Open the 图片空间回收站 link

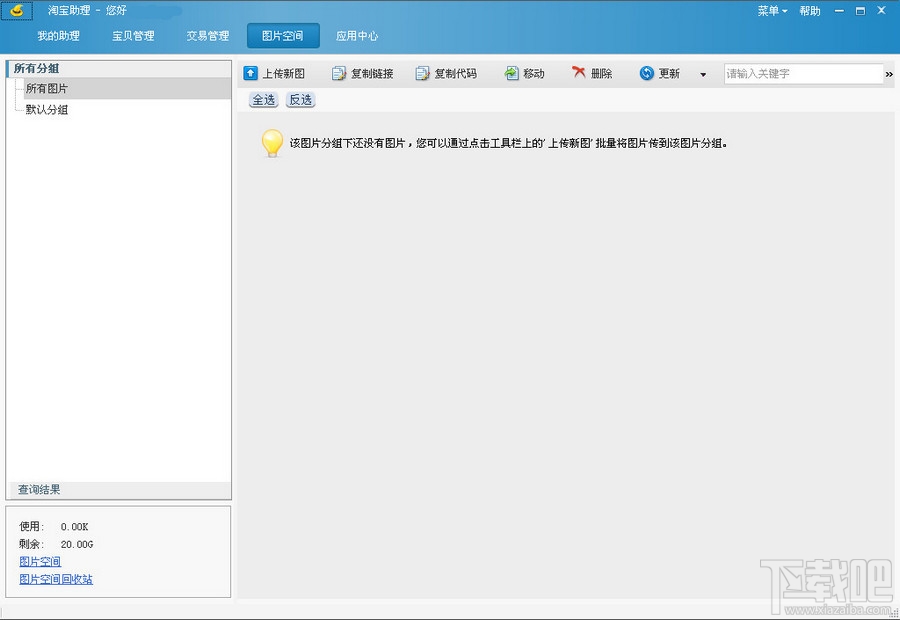(56, 579)
